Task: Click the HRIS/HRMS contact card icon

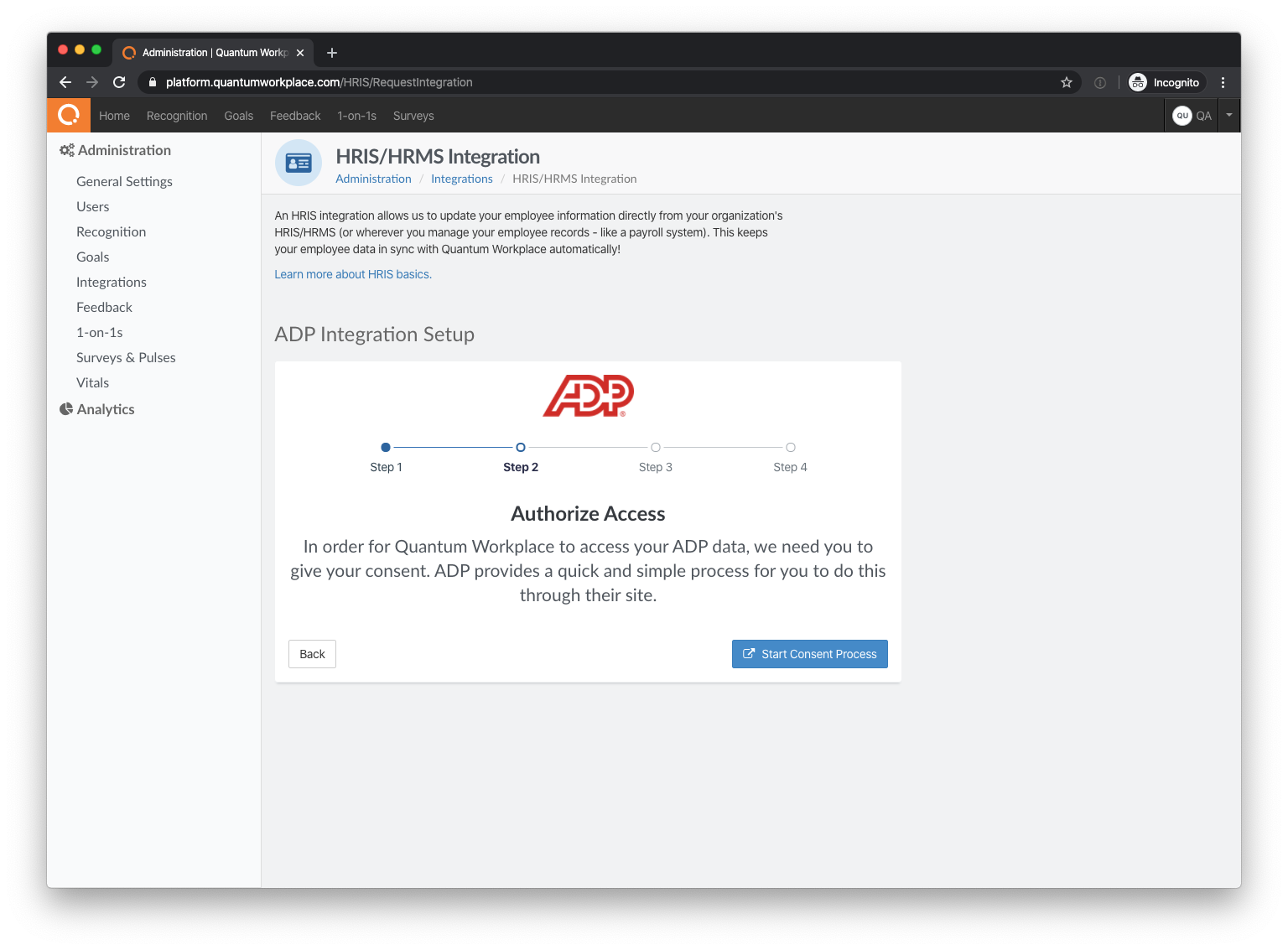Action: pyautogui.click(x=298, y=163)
